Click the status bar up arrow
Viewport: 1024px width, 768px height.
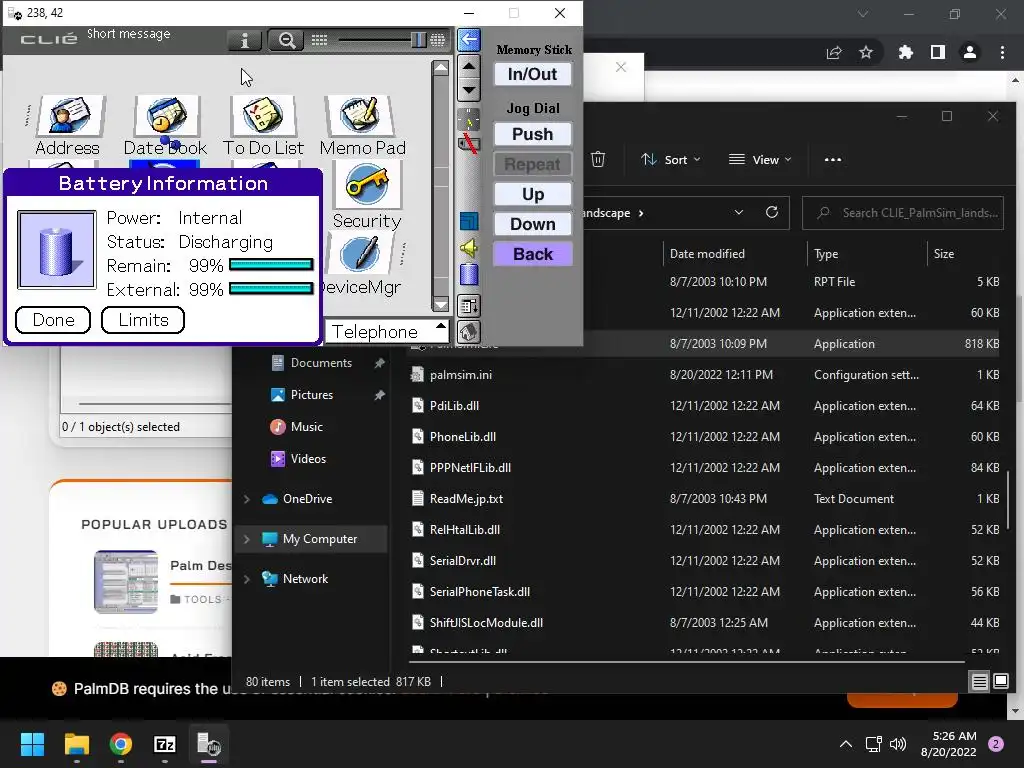point(469,65)
